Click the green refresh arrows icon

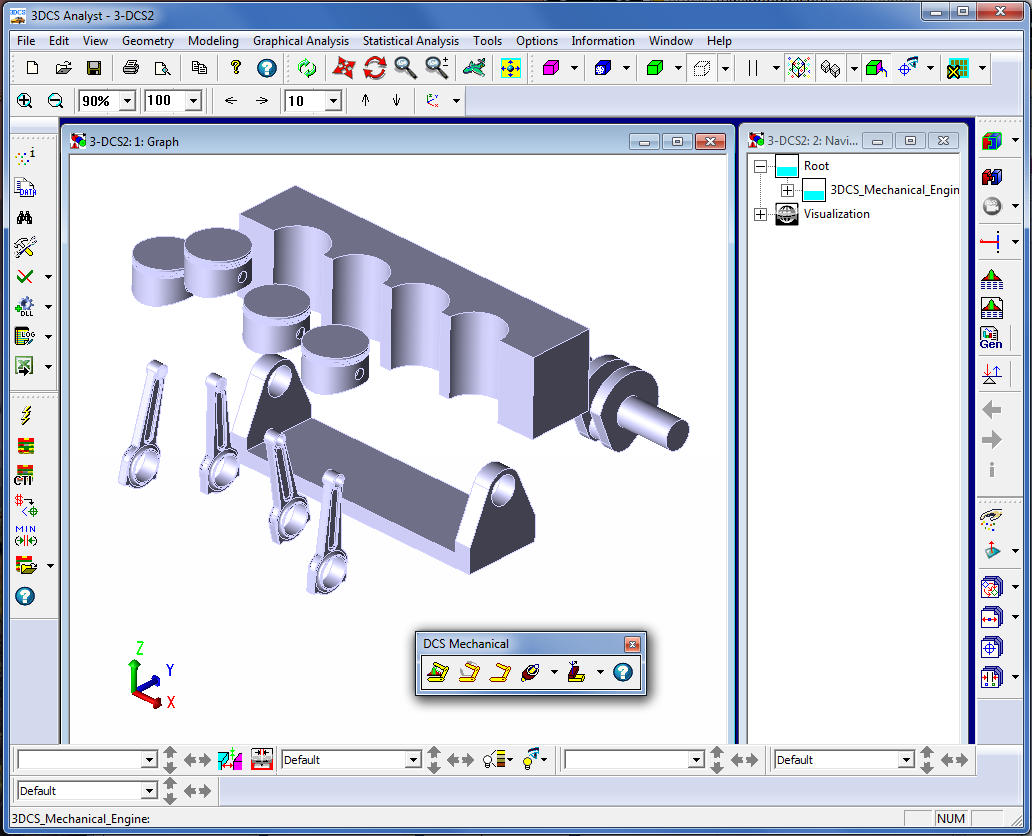pyautogui.click(x=306, y=68)
